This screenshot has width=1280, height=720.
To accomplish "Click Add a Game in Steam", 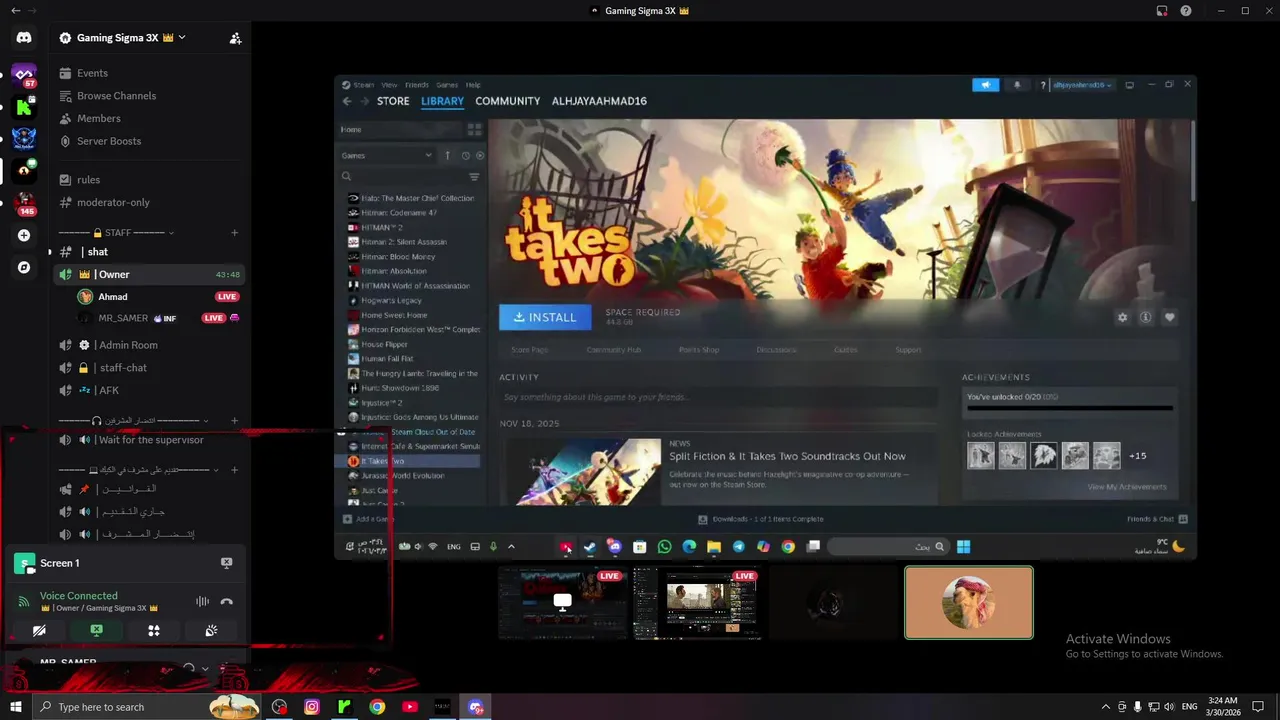I will 368,519.
